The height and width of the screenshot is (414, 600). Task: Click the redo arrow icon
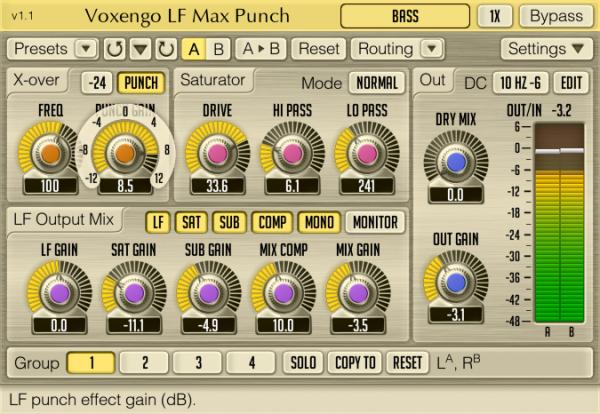(x=166, y=49)
